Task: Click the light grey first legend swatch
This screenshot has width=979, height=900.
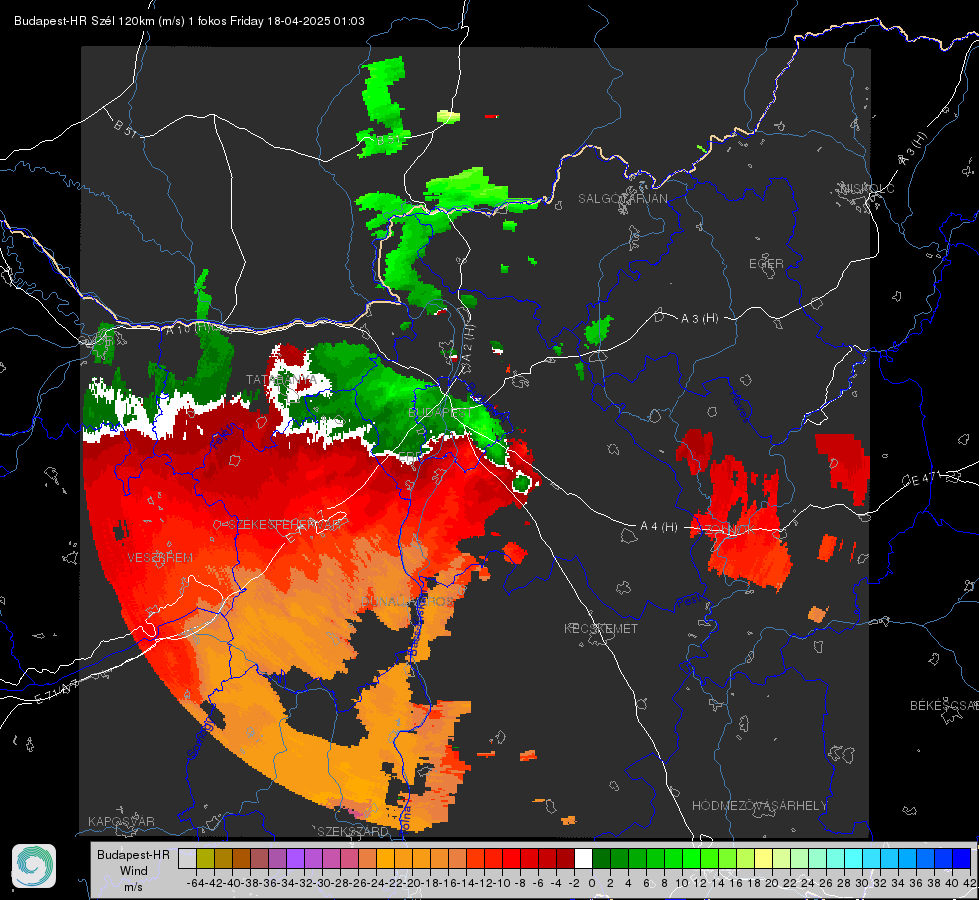Action: pyautogui.click(x=187, y=858)
